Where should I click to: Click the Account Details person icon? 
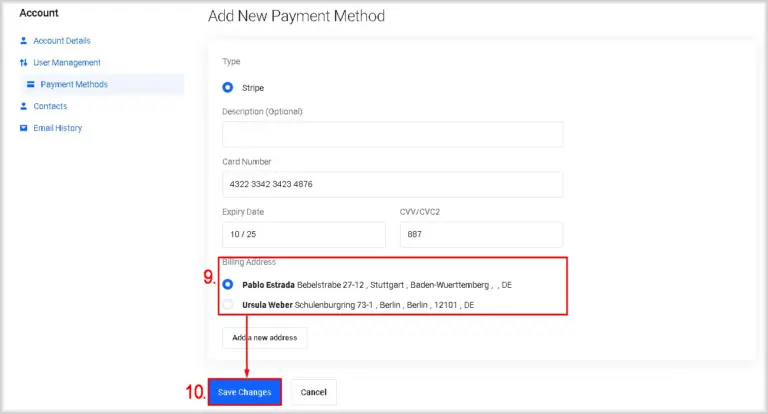point(24,41)
